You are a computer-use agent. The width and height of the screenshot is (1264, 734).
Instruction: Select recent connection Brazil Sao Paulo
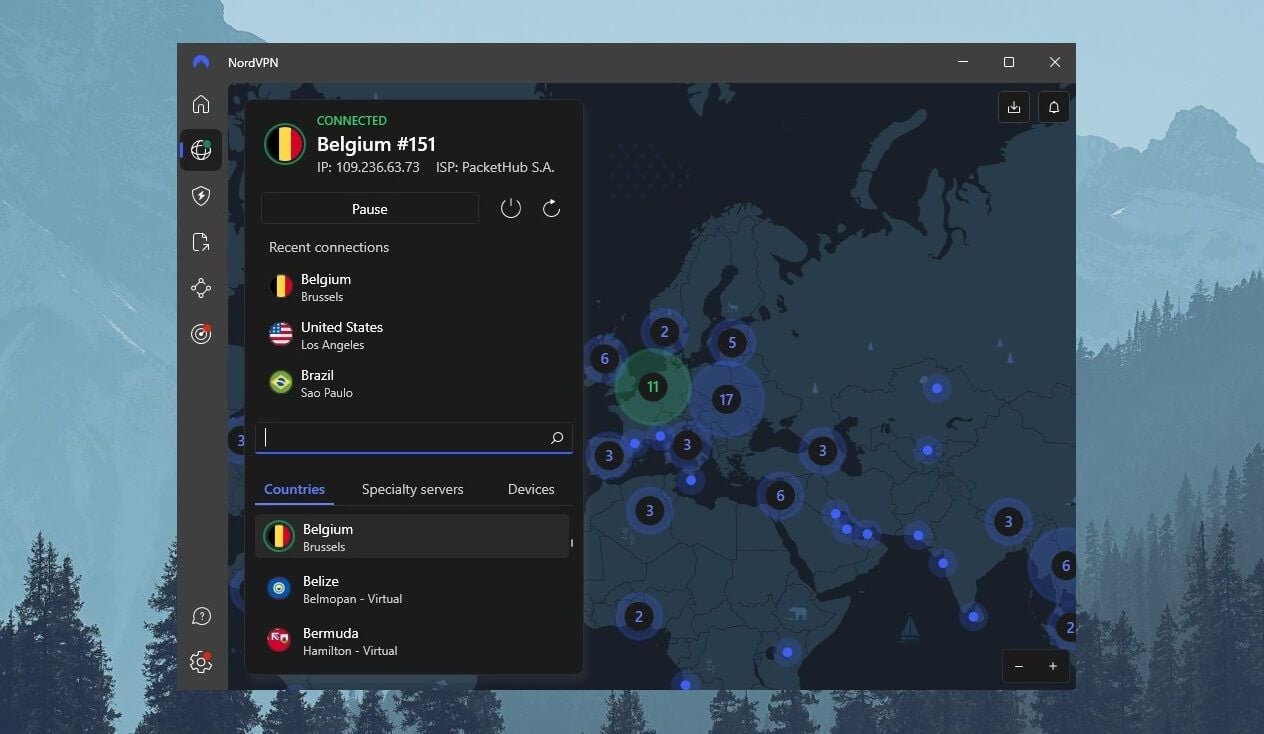tap(414, 383)
